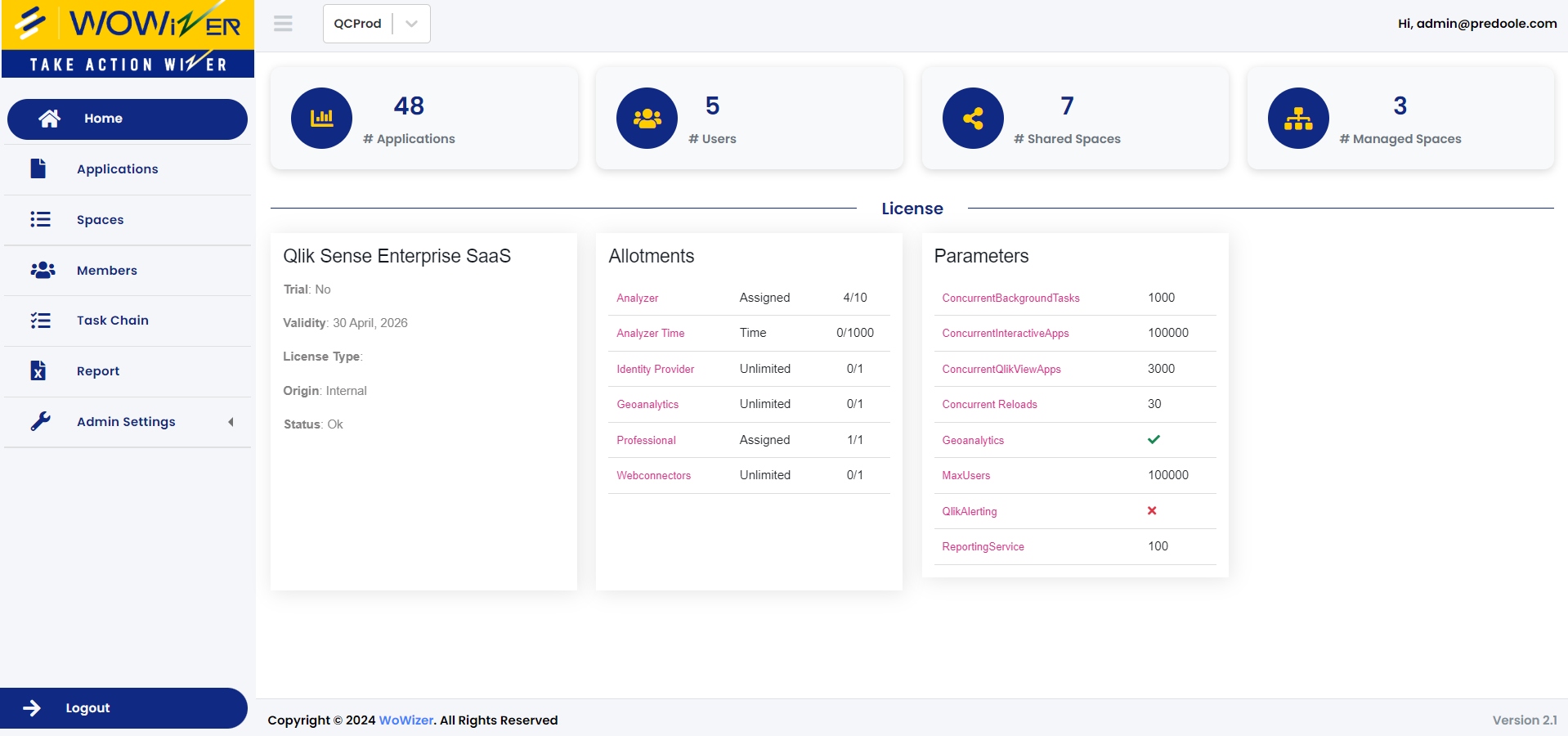Viewport: 1568px width, 736px height.
Task: Click the Home house icon in sidebar
Action: point(49,119)
